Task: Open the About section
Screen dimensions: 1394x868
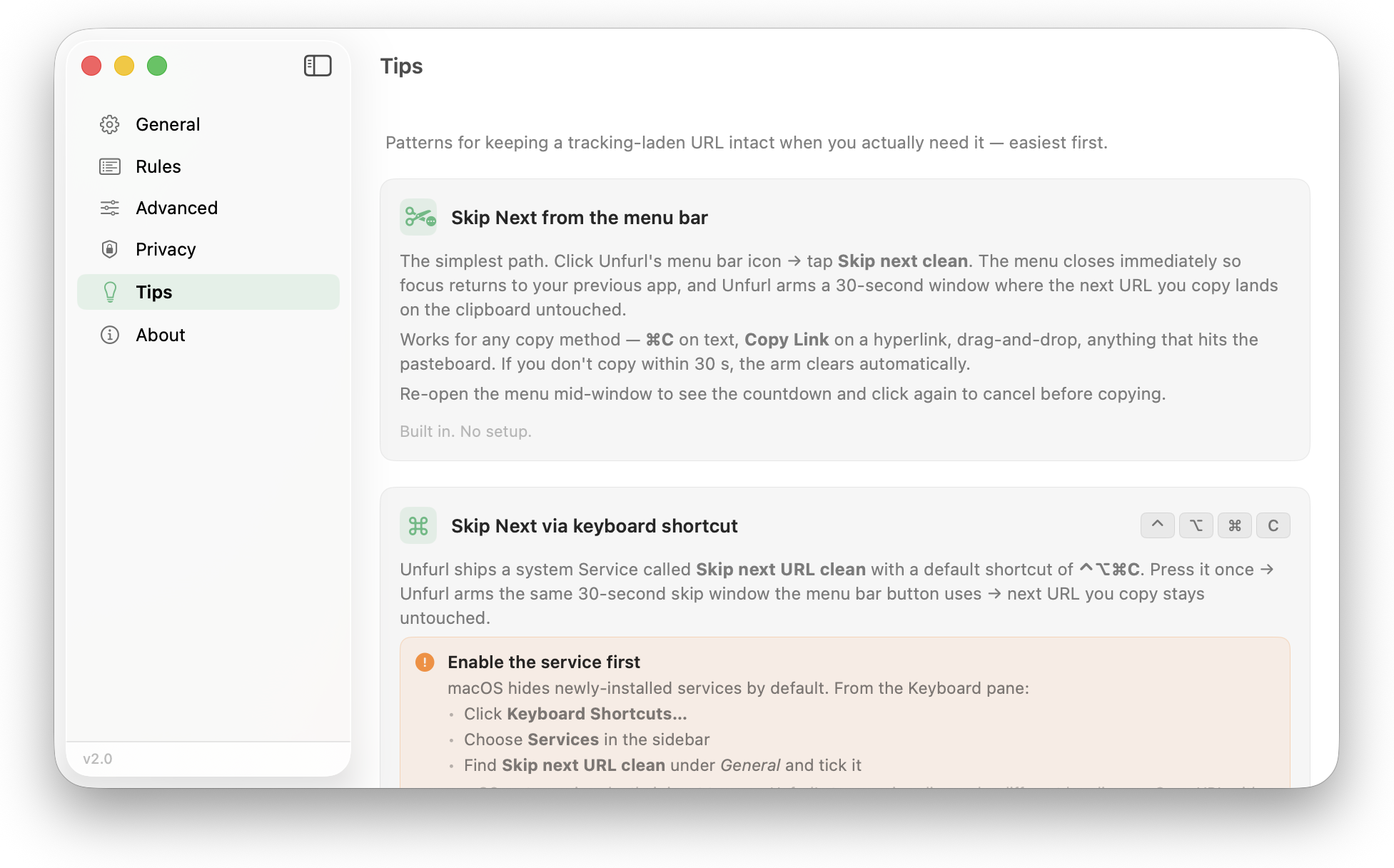Action: [x=208, y=335]
